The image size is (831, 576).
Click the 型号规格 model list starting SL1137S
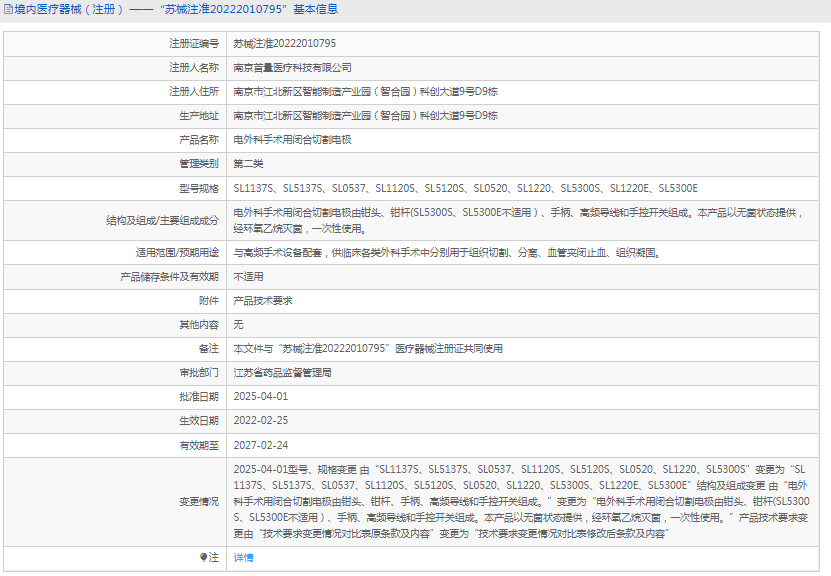point(466,188)
